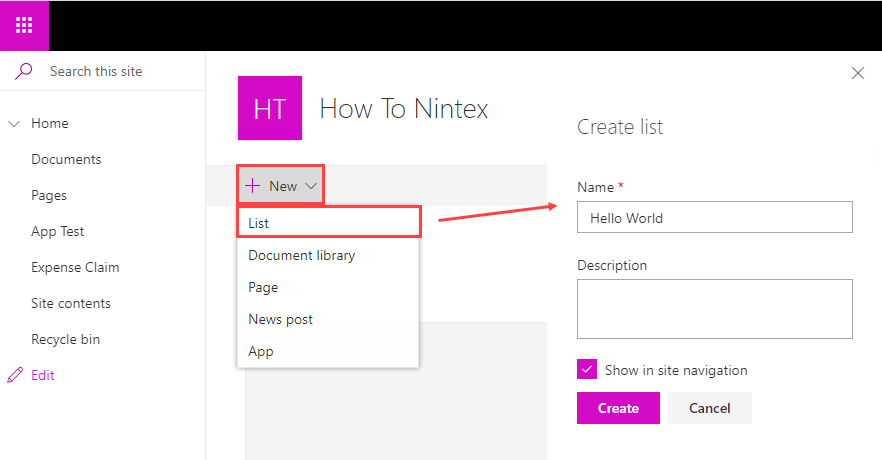The image size is (882, 460).
Task: Click the Description text area
Action: click(714, 309)
